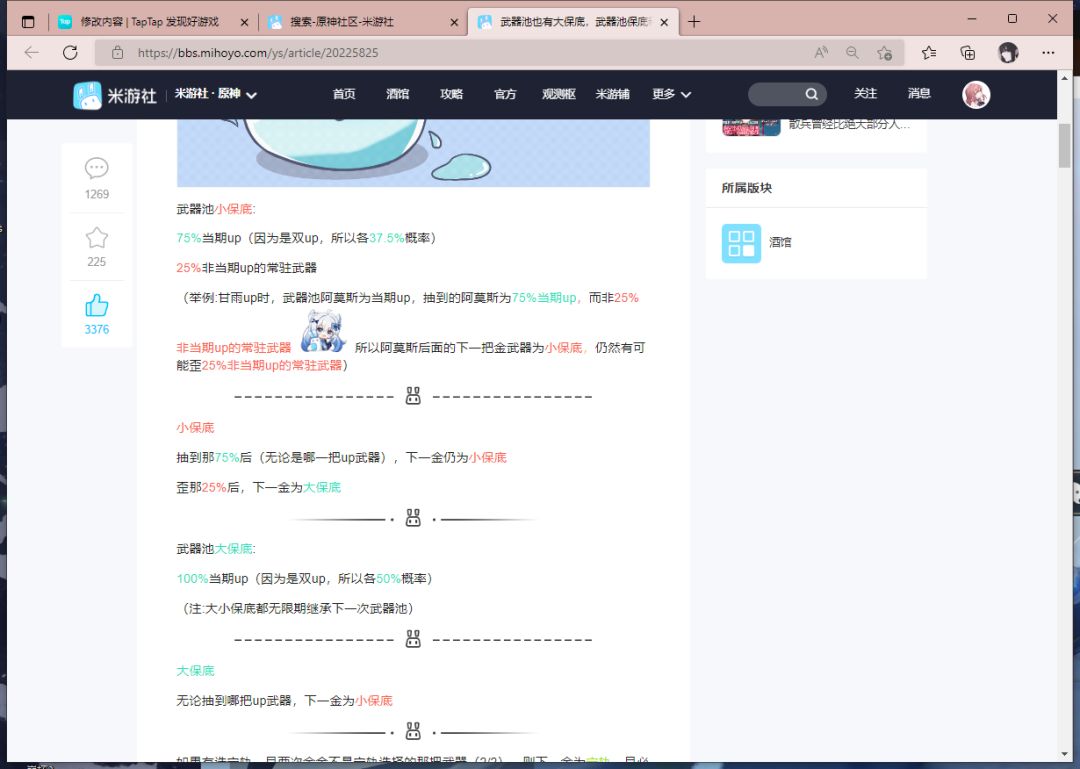The width and height of the screenshot is (1080, 769).
Task: Reload the page with the refresh icon
Action: [x=70, y=53]
